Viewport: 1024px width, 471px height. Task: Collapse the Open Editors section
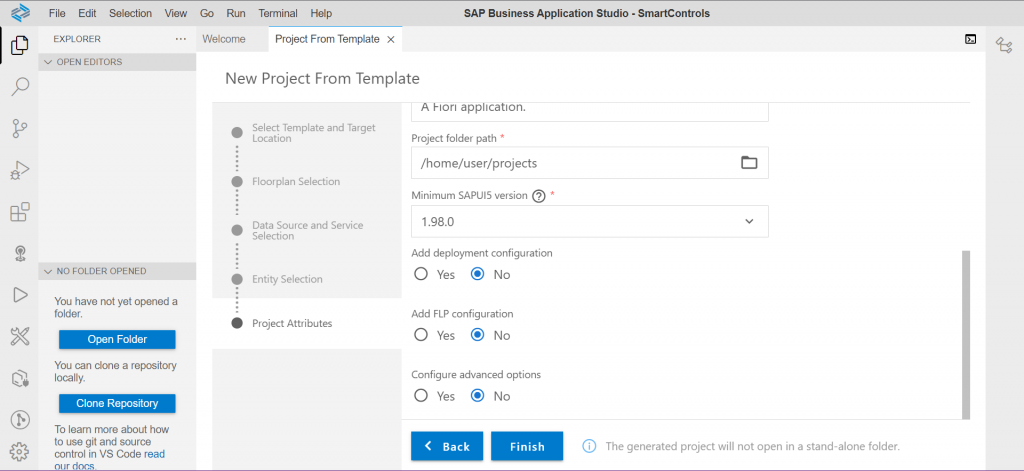[x=117, y=62]
